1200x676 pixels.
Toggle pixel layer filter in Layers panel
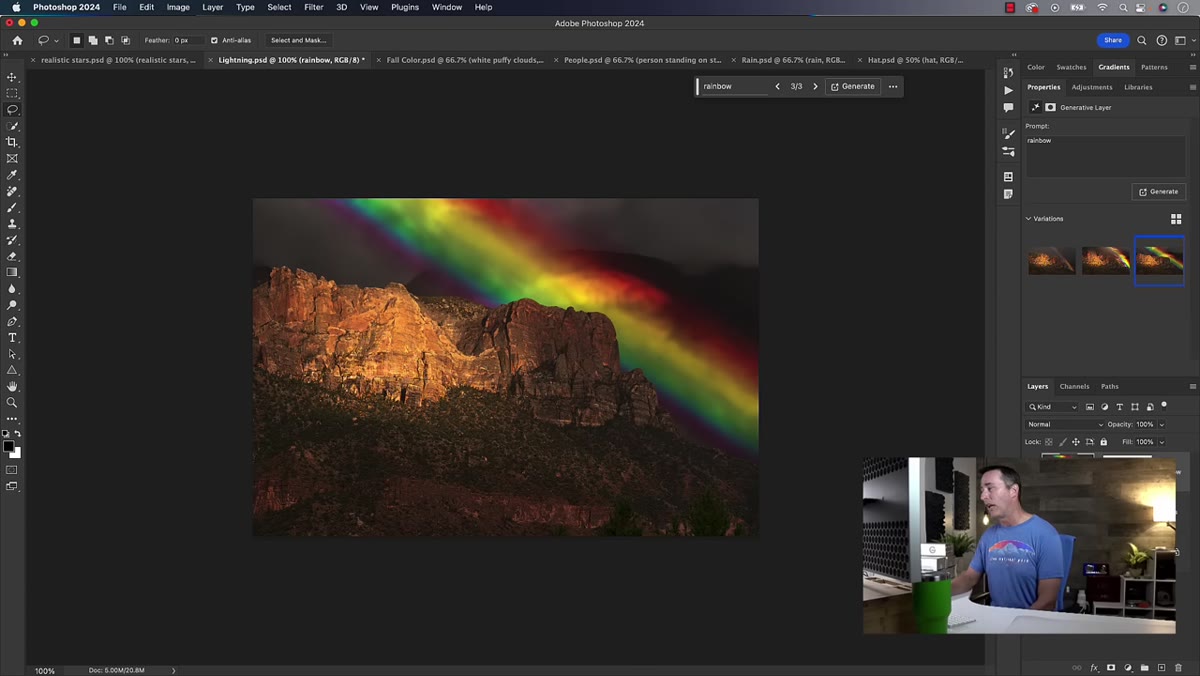point(1090,407)
